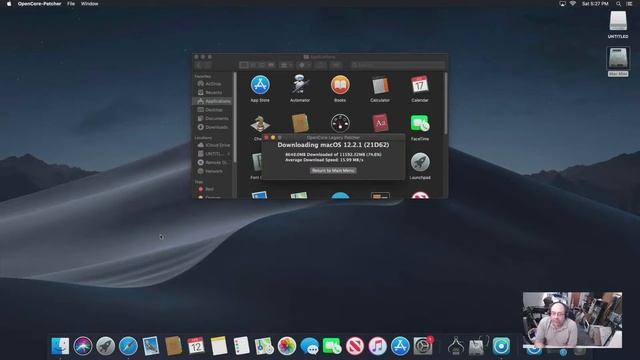Open the Wi-Fi status menu

pos(573,4)
